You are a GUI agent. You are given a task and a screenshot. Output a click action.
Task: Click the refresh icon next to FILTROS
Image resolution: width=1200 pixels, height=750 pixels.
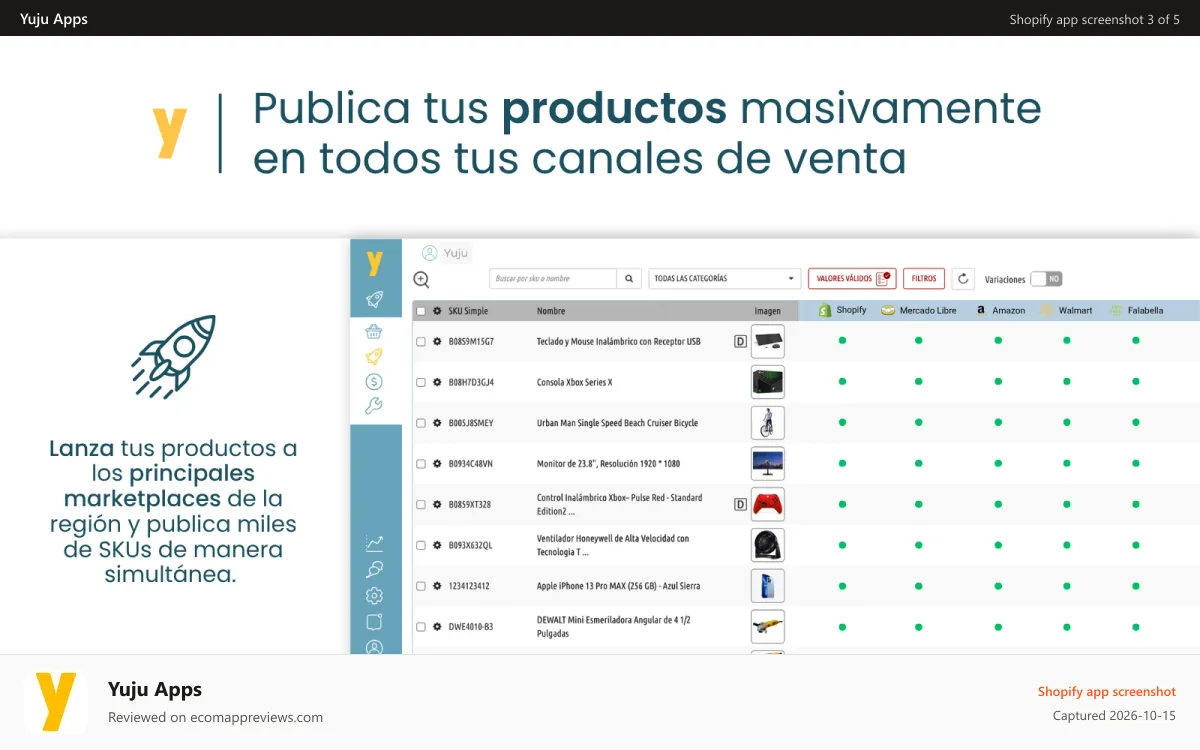coord(963,279)
